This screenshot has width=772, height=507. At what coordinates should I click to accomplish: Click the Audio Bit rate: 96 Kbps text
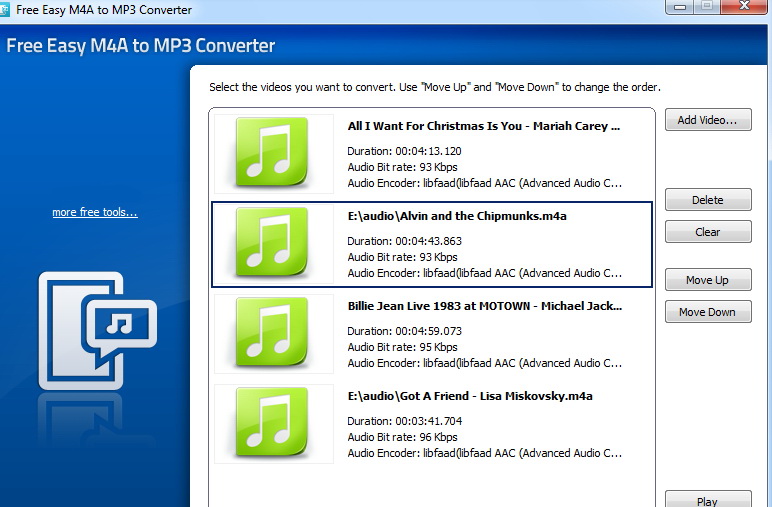402,438
